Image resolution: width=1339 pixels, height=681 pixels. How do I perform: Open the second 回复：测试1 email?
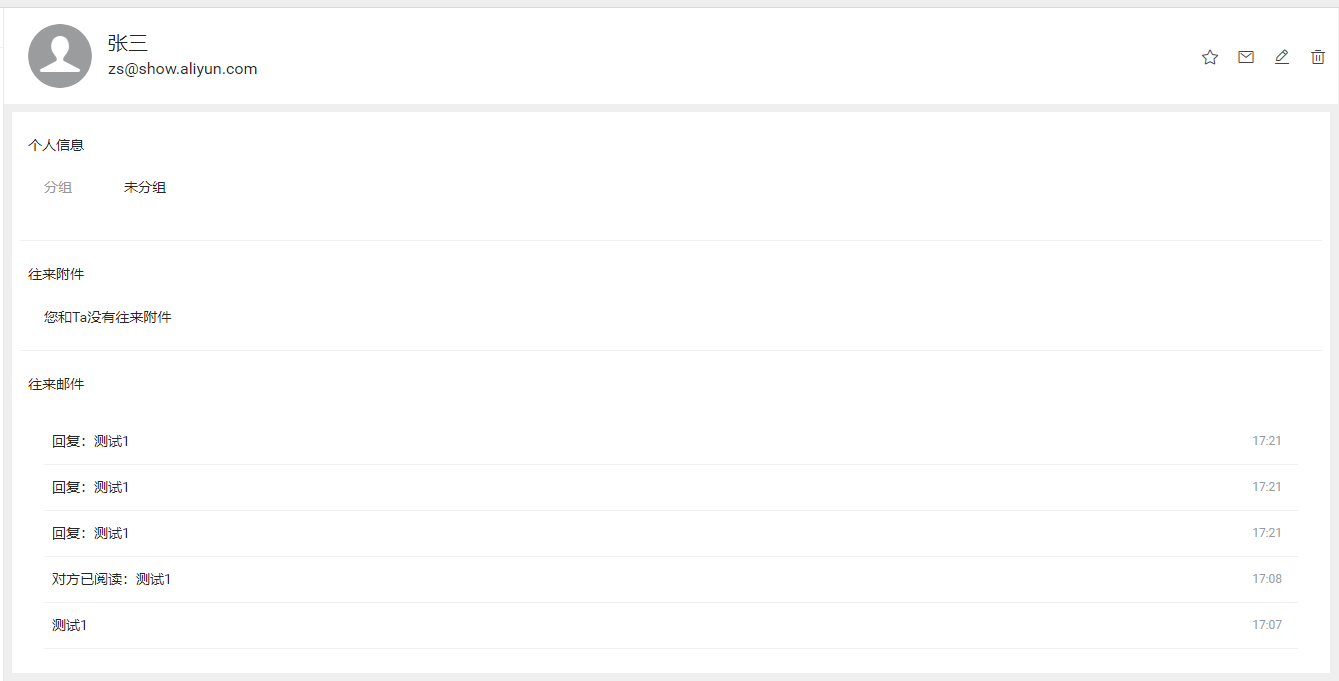(x=91, y=487)
